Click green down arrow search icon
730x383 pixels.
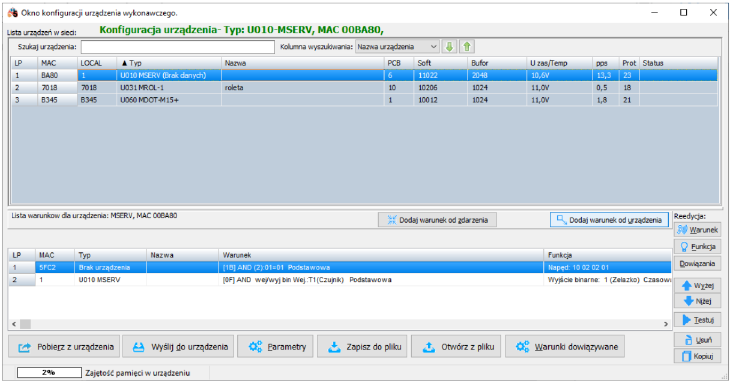[x=449, y=47]
